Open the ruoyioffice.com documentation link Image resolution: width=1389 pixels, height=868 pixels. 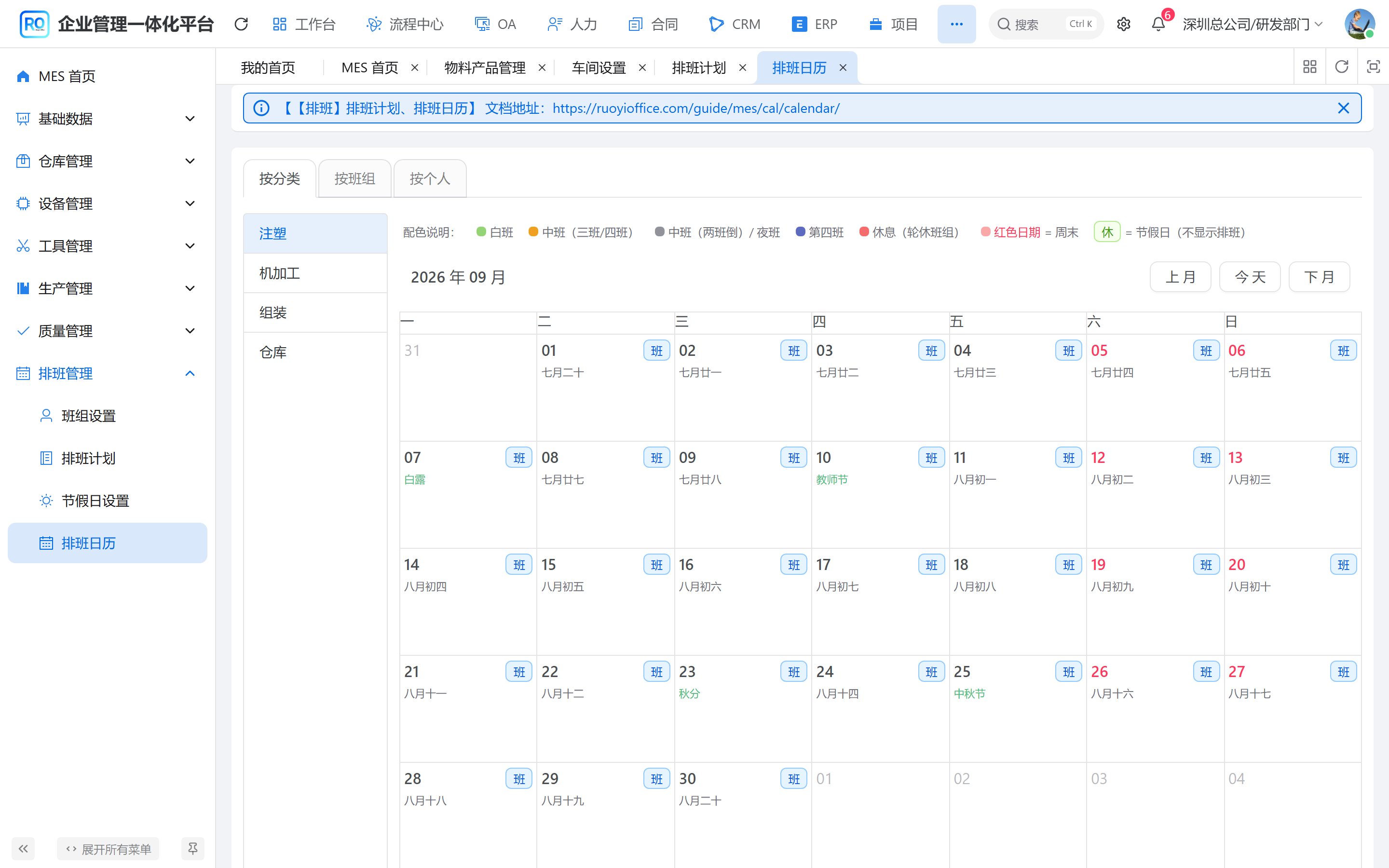pyautogui.click(x=695, y=108)
